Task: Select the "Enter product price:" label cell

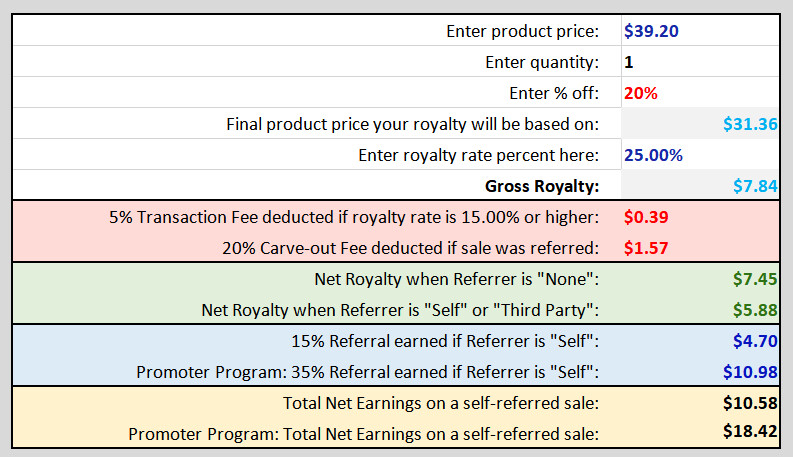Action: pyautogui.click(x=317, y=31)
